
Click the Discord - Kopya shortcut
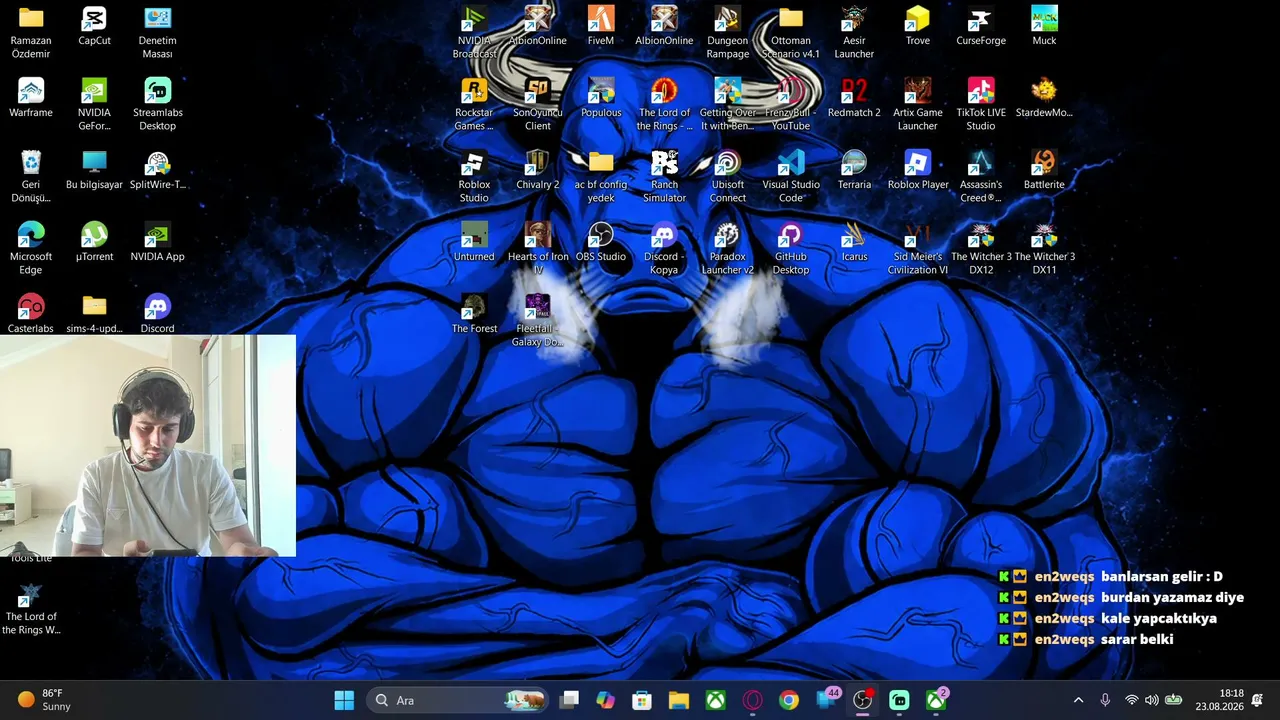664,249
